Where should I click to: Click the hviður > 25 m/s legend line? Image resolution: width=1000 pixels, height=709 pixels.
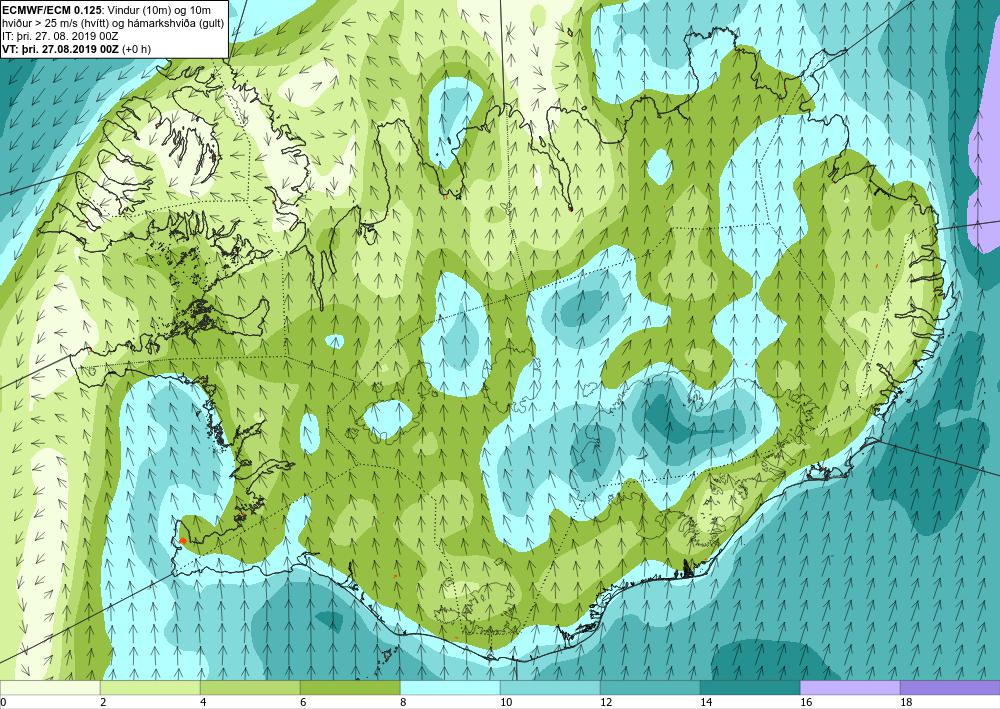(x=113, y=23)
